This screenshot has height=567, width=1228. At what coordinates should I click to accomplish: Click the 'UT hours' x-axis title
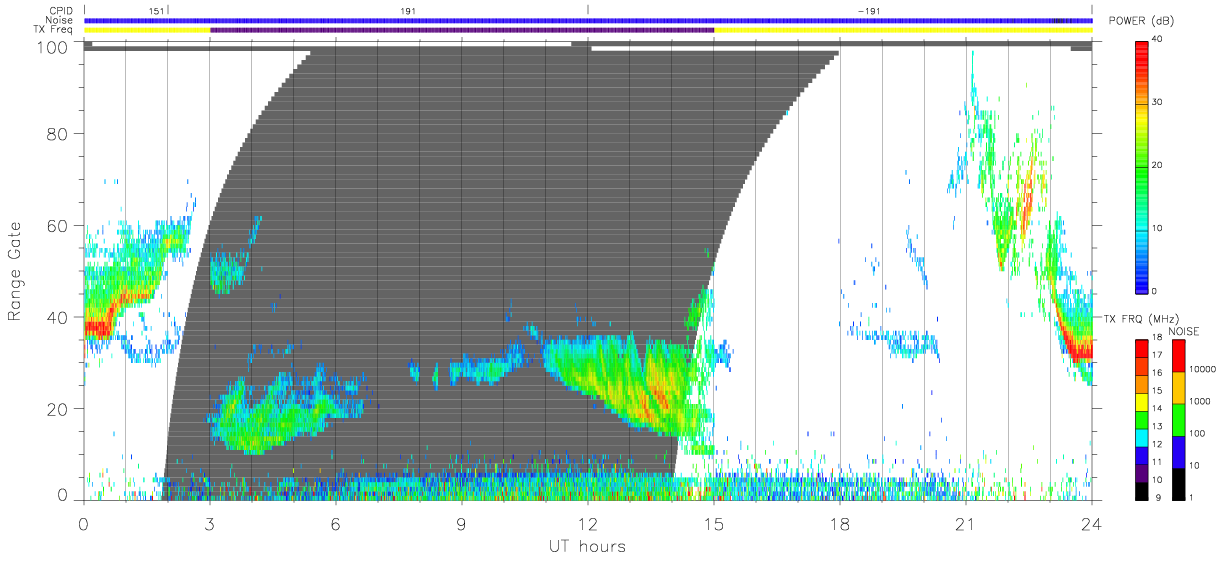(x=587, y=546)
